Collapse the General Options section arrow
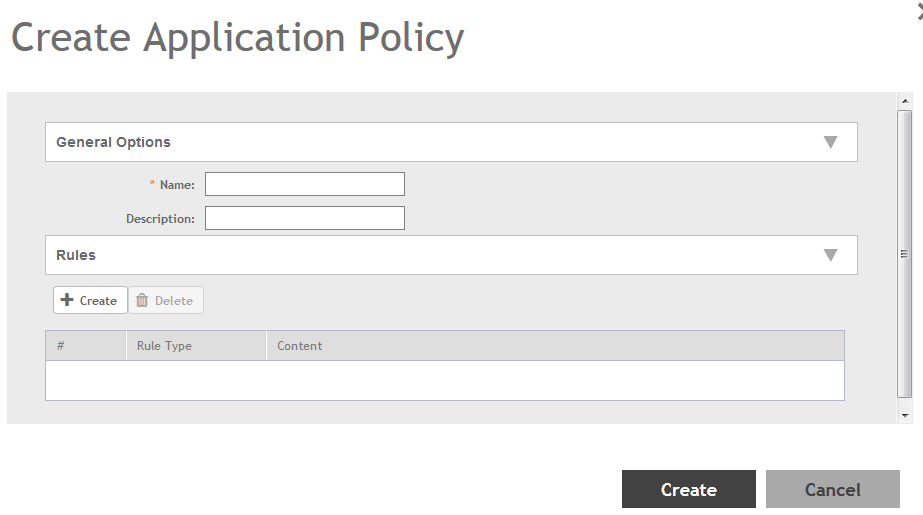Image resolution: width=923 pixels, height=515 pixels. coord(830,142)
